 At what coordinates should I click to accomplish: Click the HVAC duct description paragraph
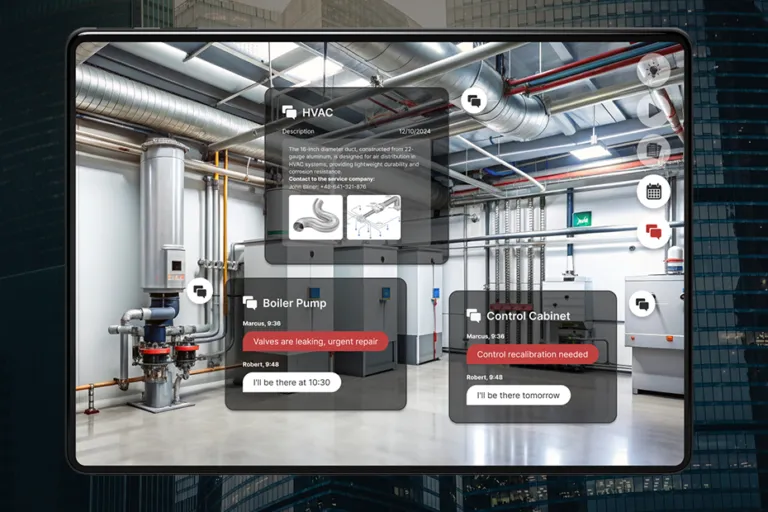(x=354, y=160)
